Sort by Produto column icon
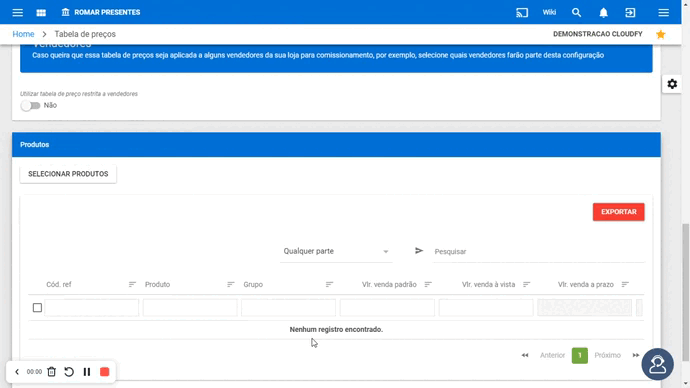 point(231,285)
